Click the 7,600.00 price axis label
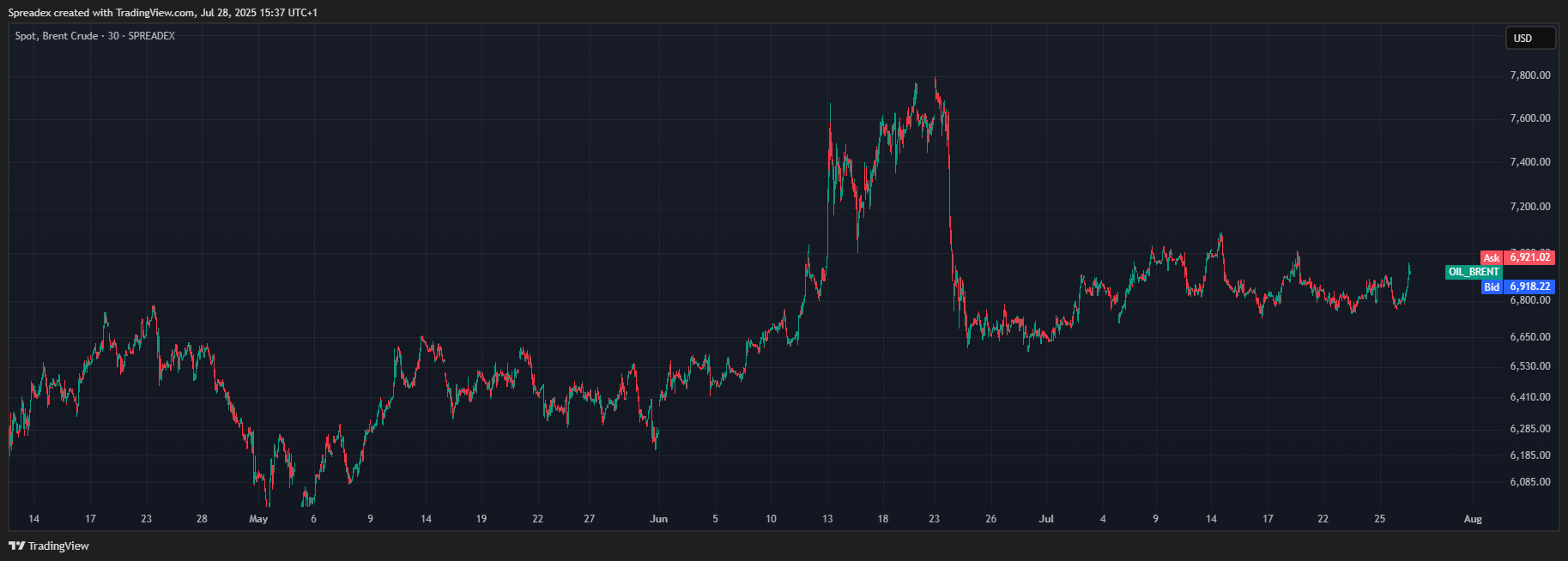Screen dimensions: 1568x561 [x=1530, y=118]
